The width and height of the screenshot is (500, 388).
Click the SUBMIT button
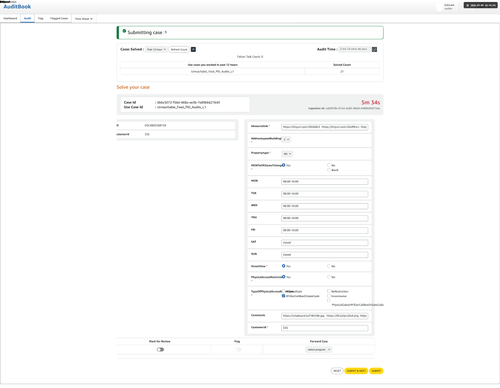pos(376,371)
